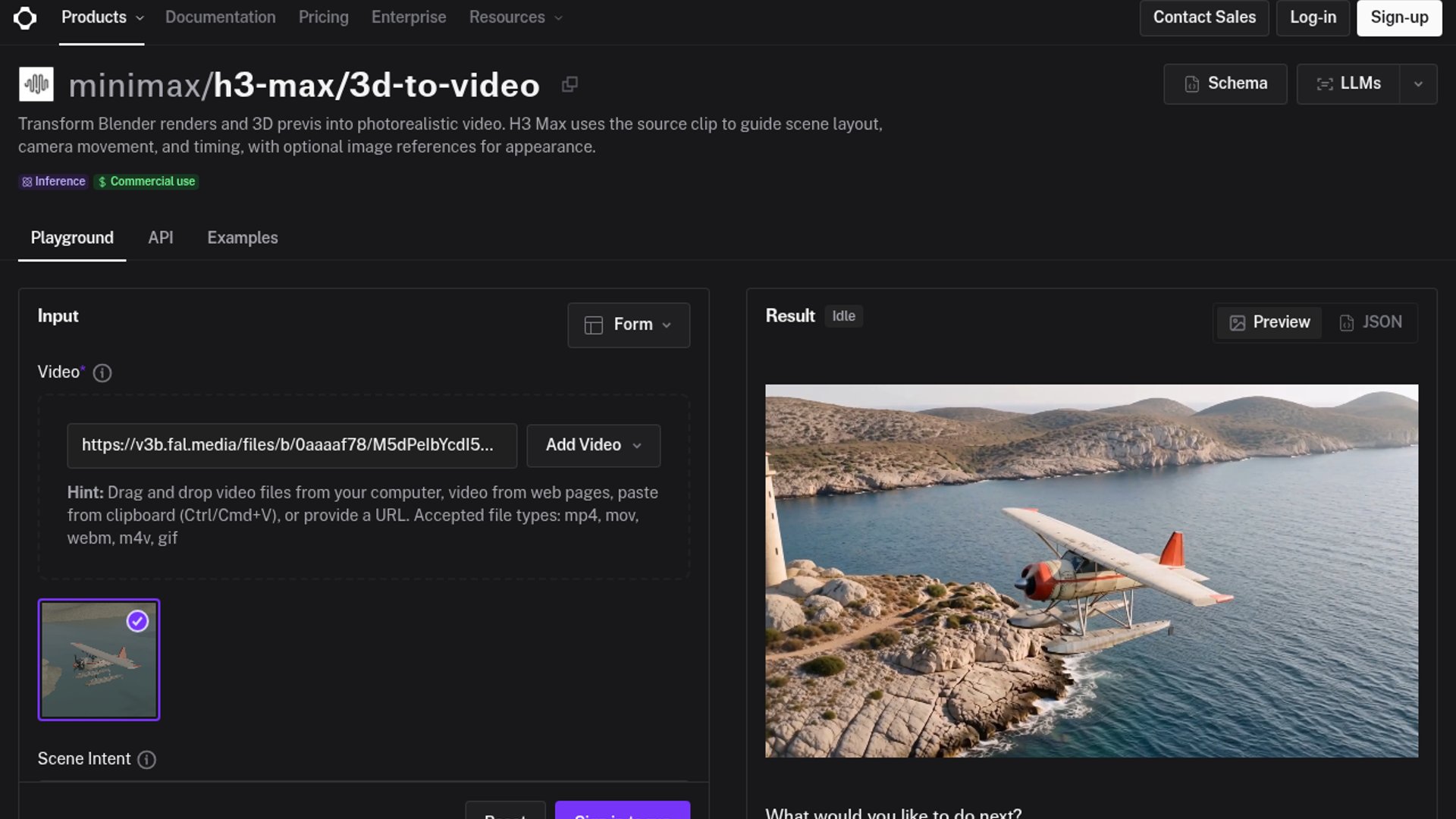Open the Form view mode dropdown

[629, 325]
